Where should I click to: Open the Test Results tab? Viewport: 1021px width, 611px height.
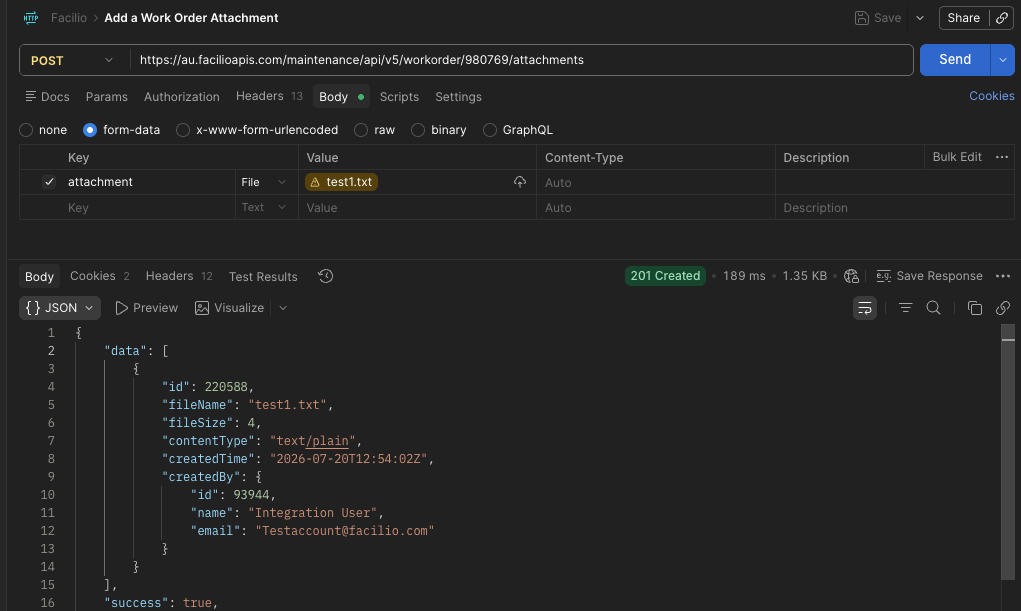[x=263, y=277]
